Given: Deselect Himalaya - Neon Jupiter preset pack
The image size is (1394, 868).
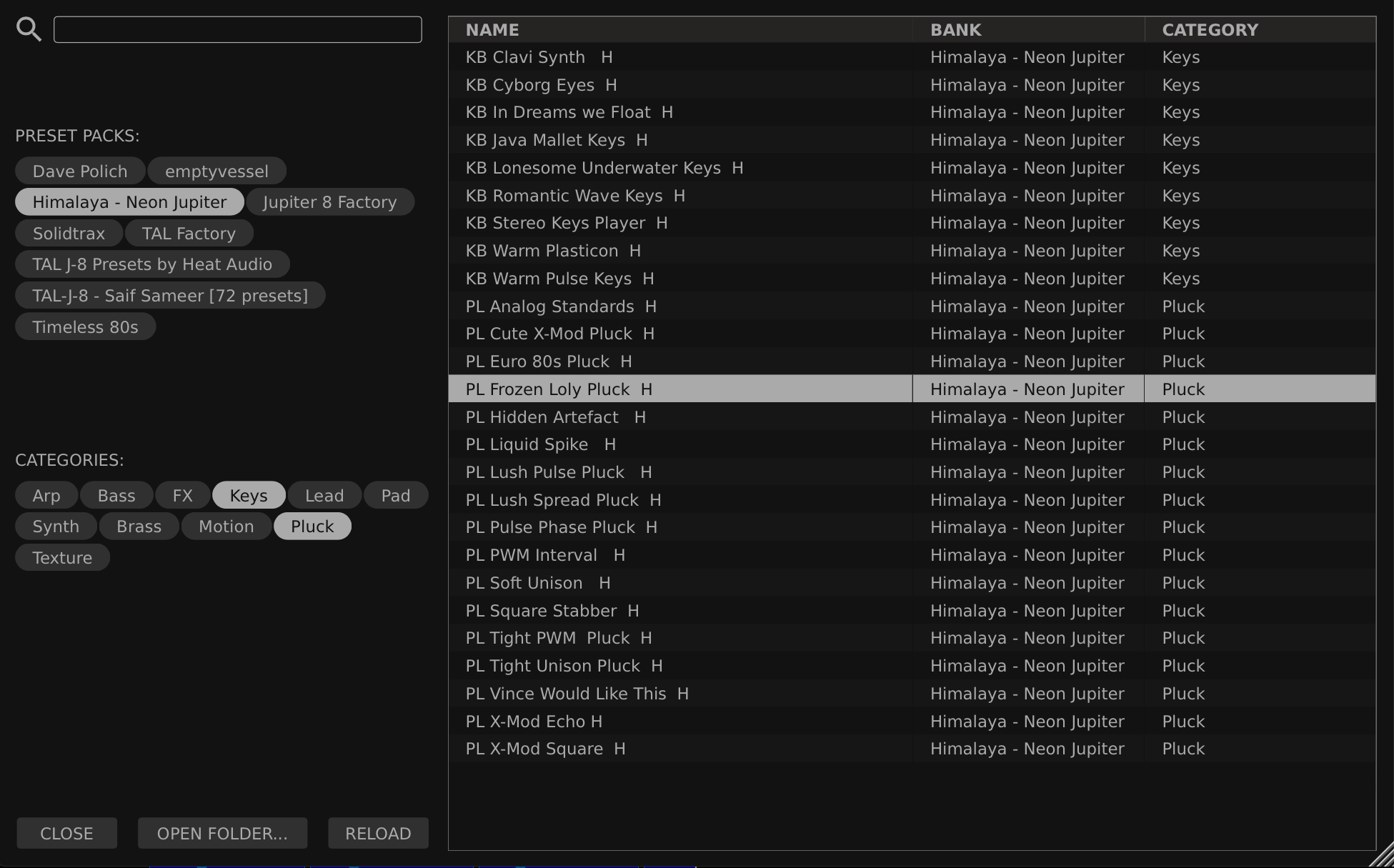Looking at the screenshot, I should coord(129,202).
